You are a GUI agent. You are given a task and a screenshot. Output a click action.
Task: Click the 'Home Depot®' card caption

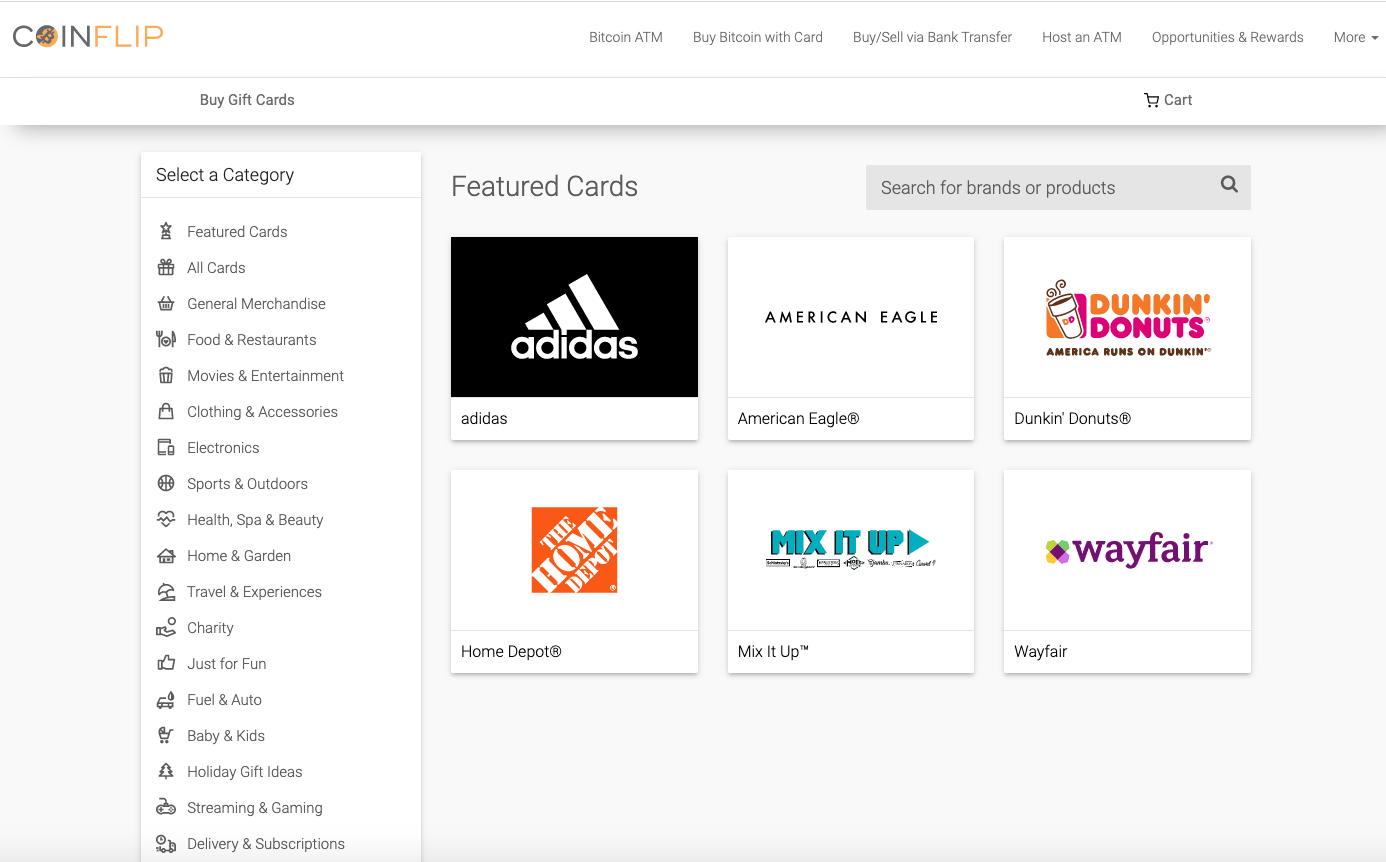511,651
